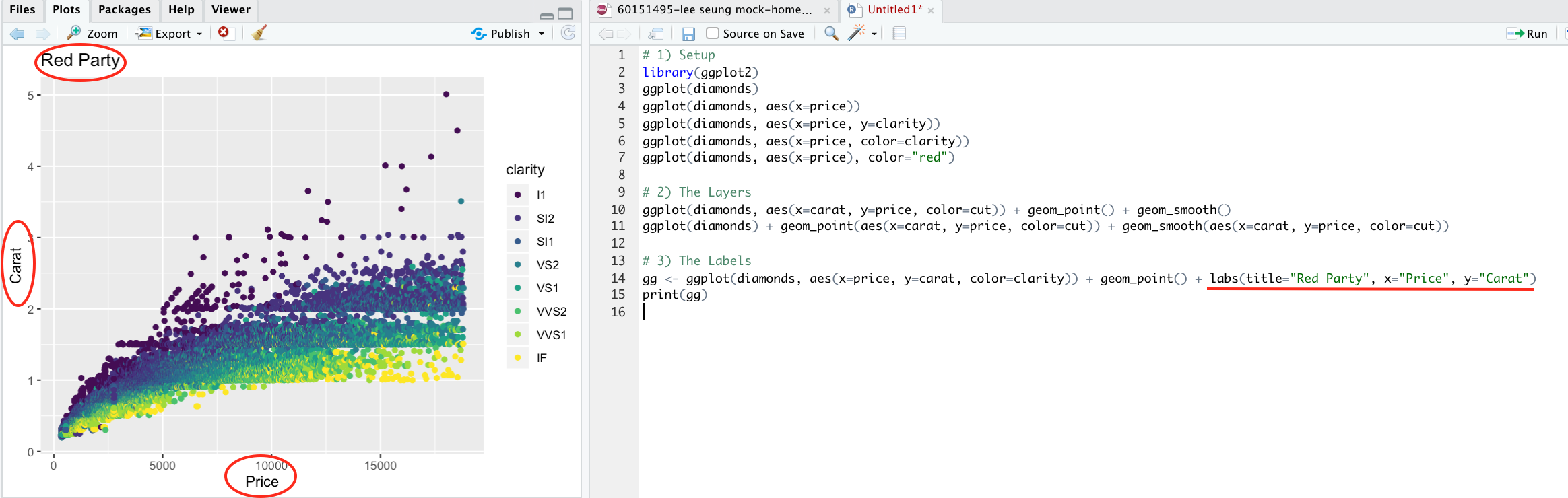Enable the Source on Save checkbox
Image resolution: width=1568 pixels, height=498 pixels.
[x=713, y=33]
